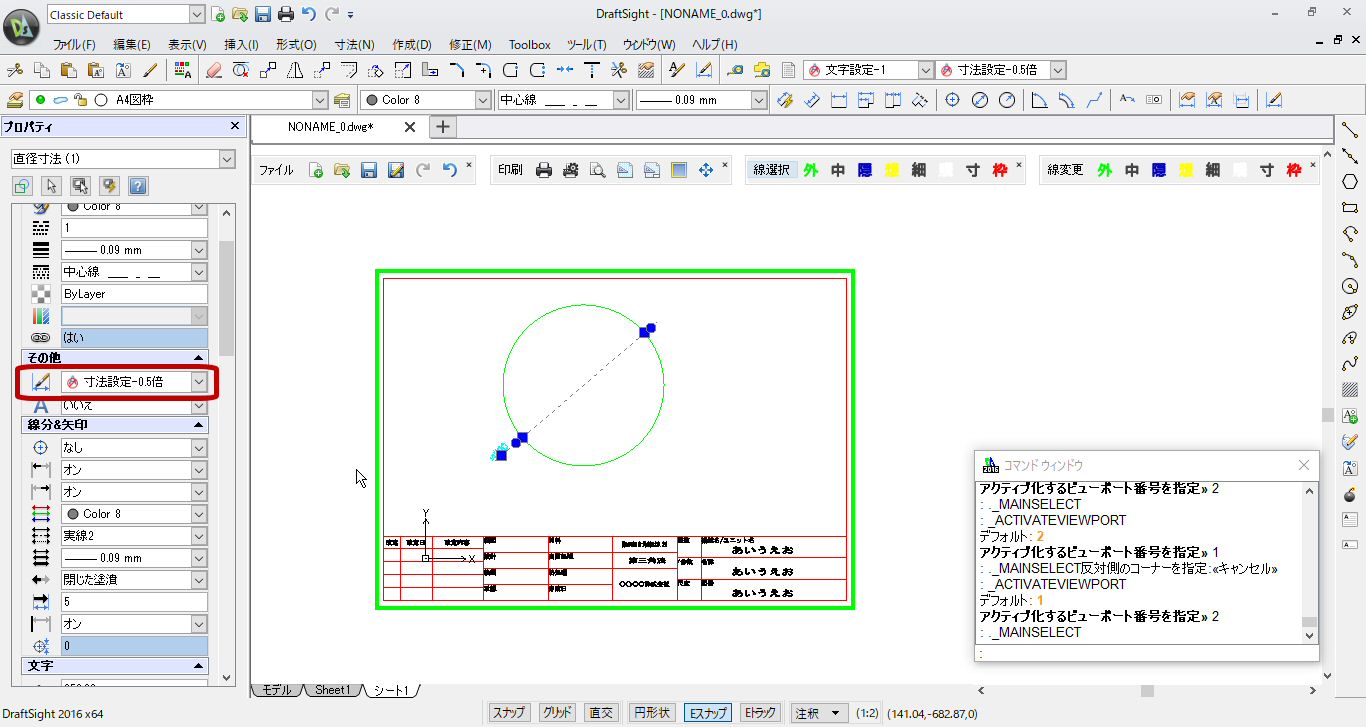Select the Diameter dimension tool icon
1366x728 pixels.
980,100
